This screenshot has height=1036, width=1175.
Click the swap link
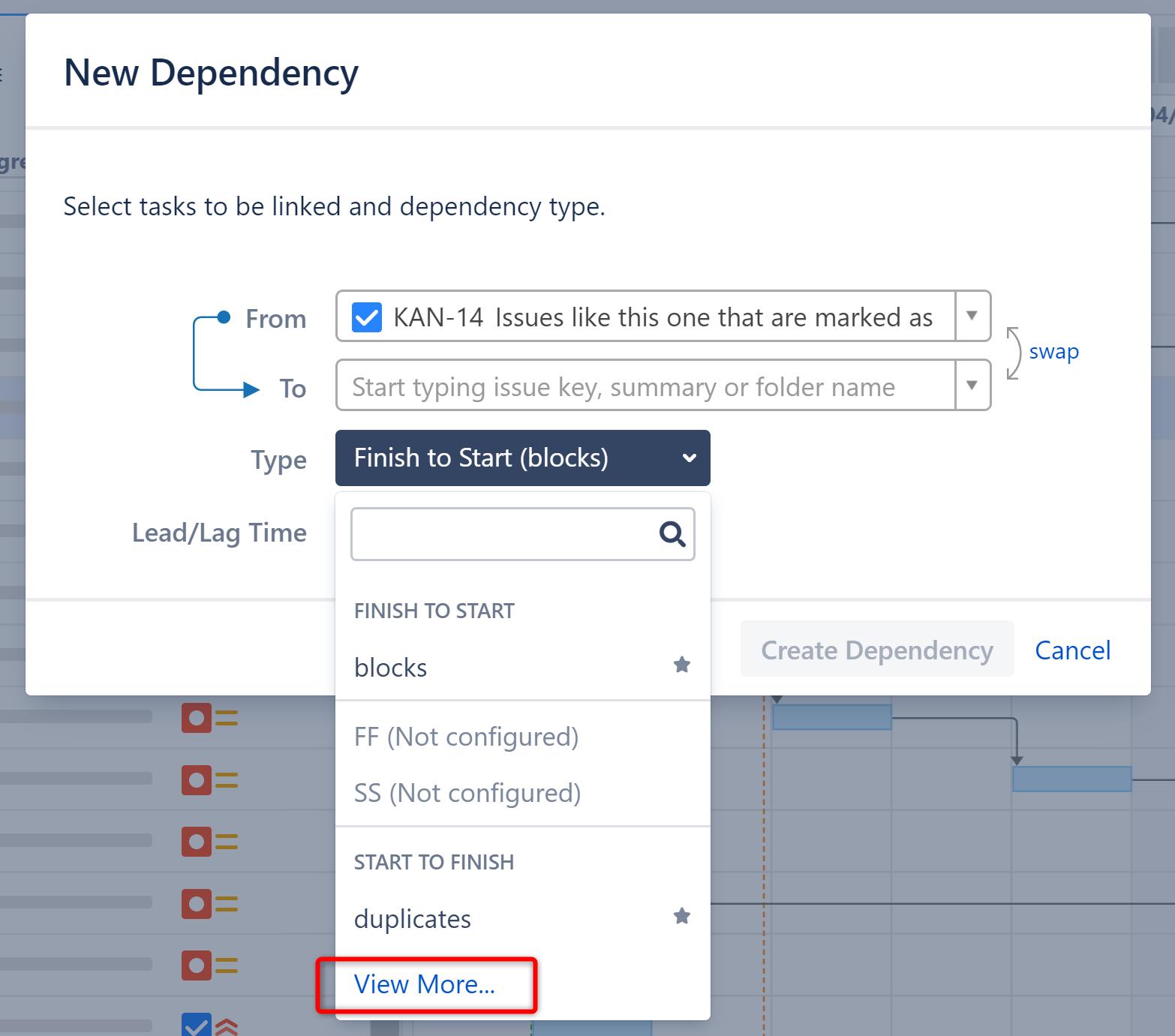[x=1053, y=351]
